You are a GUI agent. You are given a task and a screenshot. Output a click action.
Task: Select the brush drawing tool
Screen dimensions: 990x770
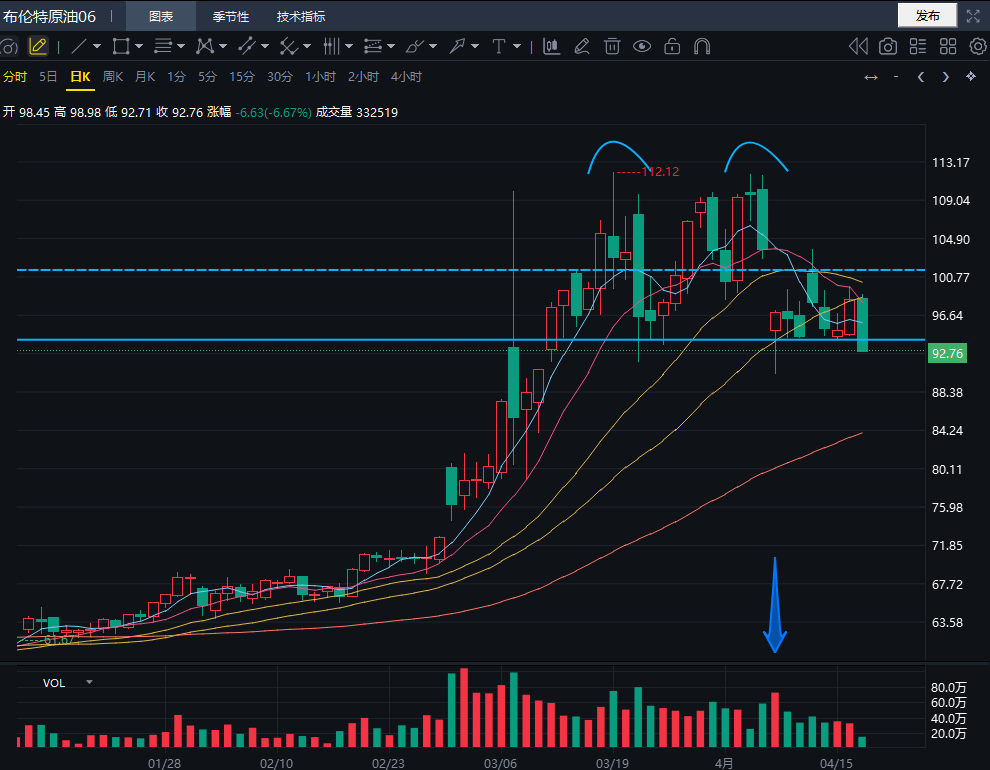click(x=415, y=46)
